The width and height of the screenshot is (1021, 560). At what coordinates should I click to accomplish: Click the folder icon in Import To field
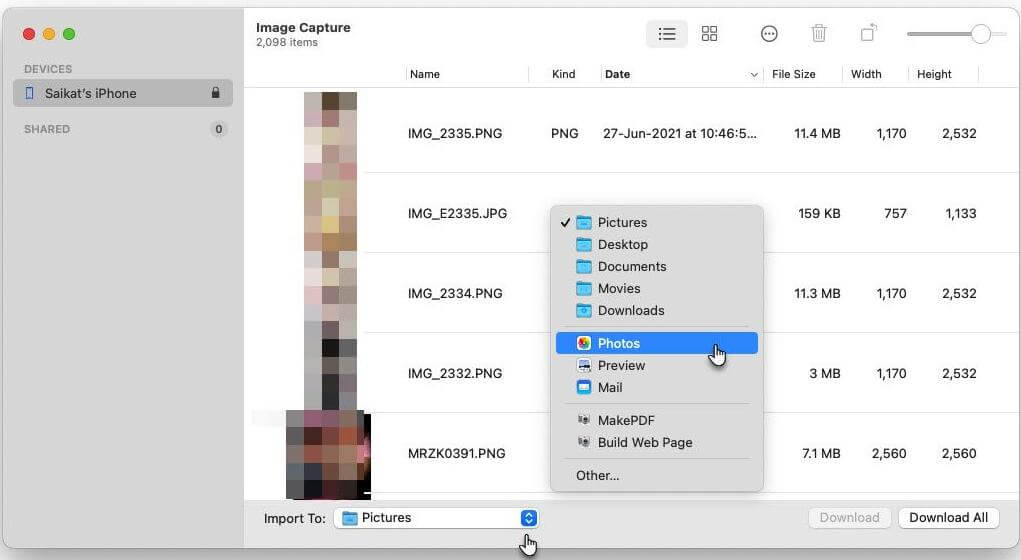point(350,518)
